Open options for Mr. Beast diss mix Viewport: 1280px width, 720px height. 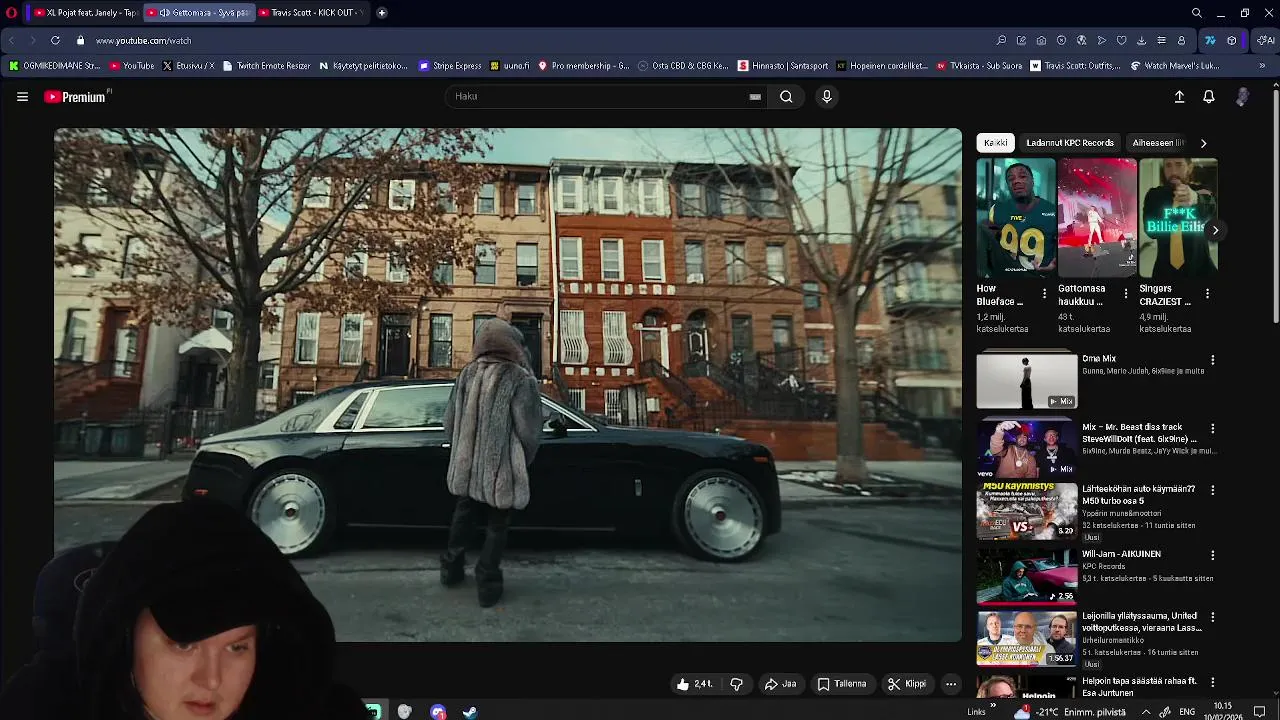(x=1212, y=429)
